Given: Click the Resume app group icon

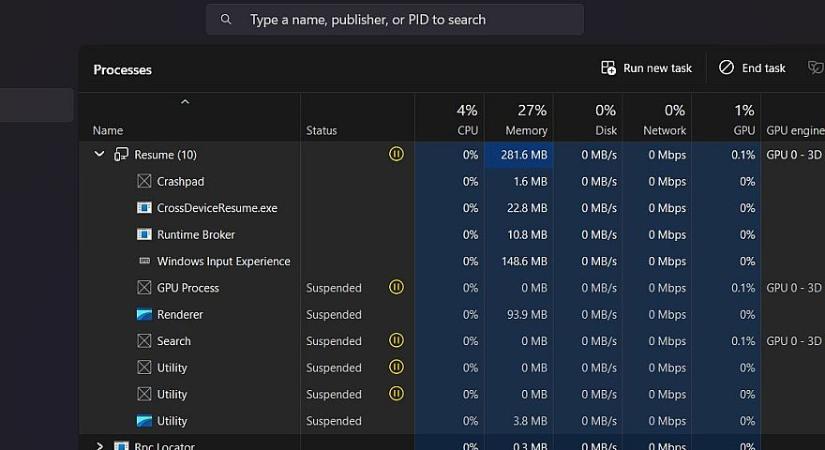Looking at the screenshot, I should 121,154.
